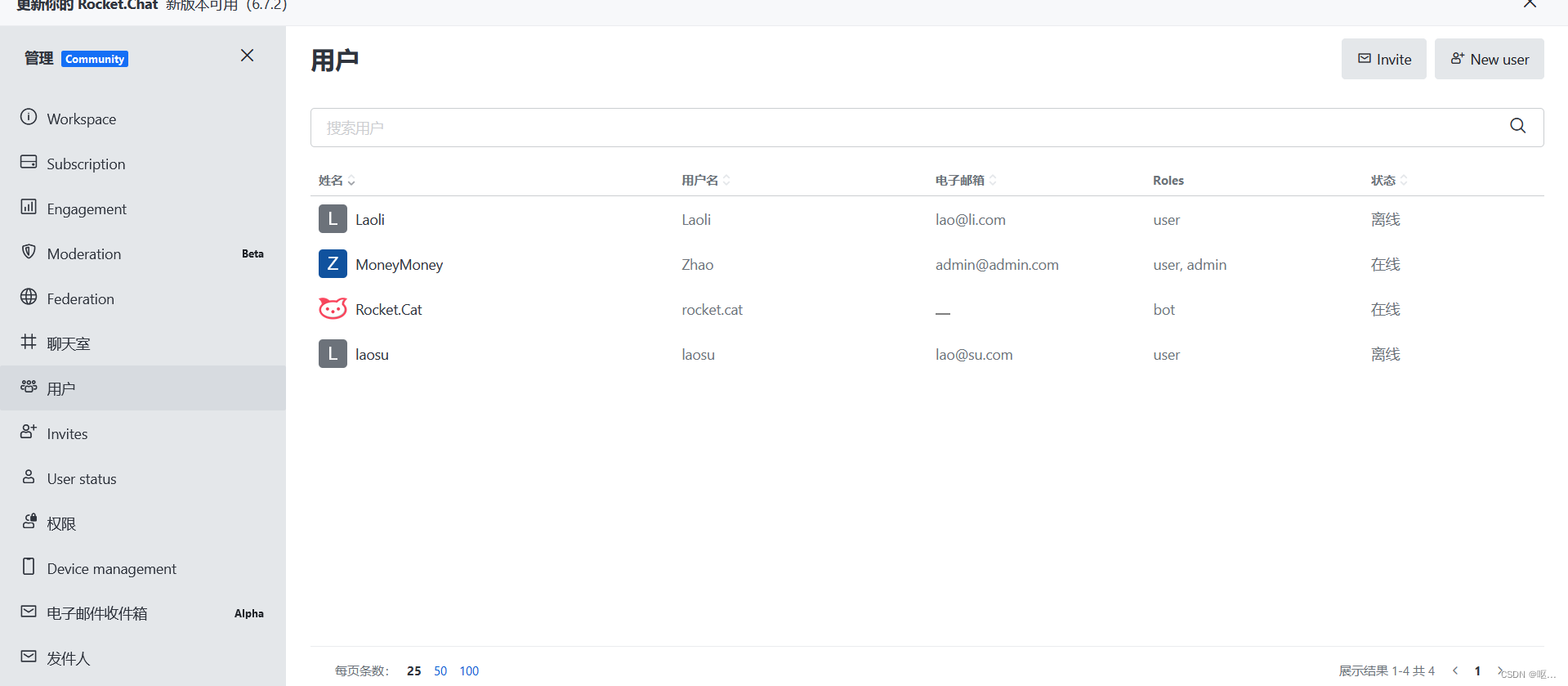The image size is (1568, 686).
Task: Click the bot role cell
Action: pos(1164,309)
